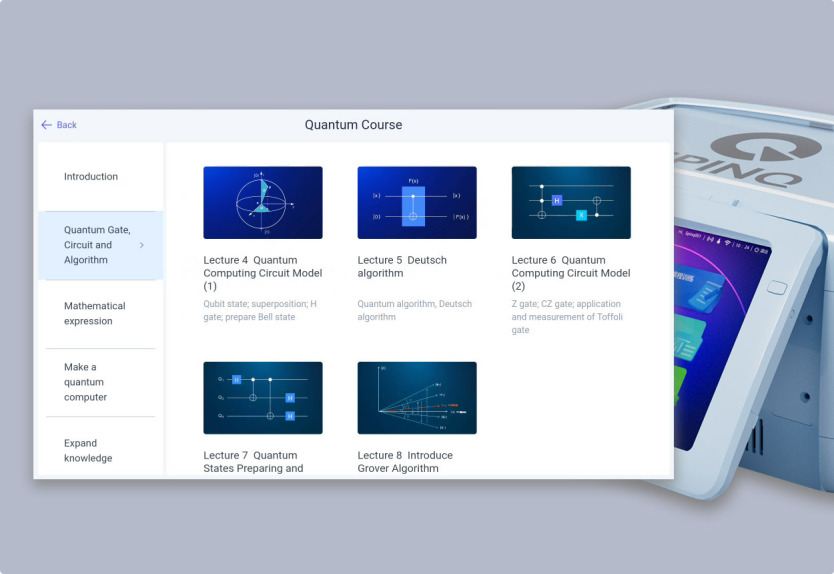Open the Introduction section
The height and width of the screenshot is (574, 834).
[x=91, y=177]
